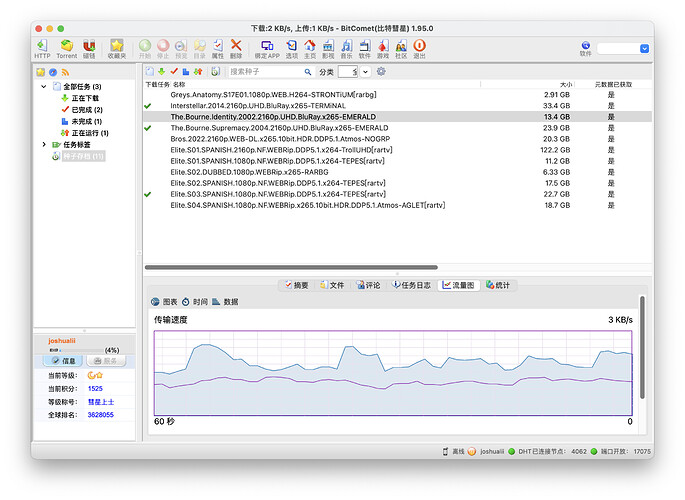Click the red checkmark filter icon
This screenshot has width=685, height=500.
pyautogui.click(x=174, y=71)
